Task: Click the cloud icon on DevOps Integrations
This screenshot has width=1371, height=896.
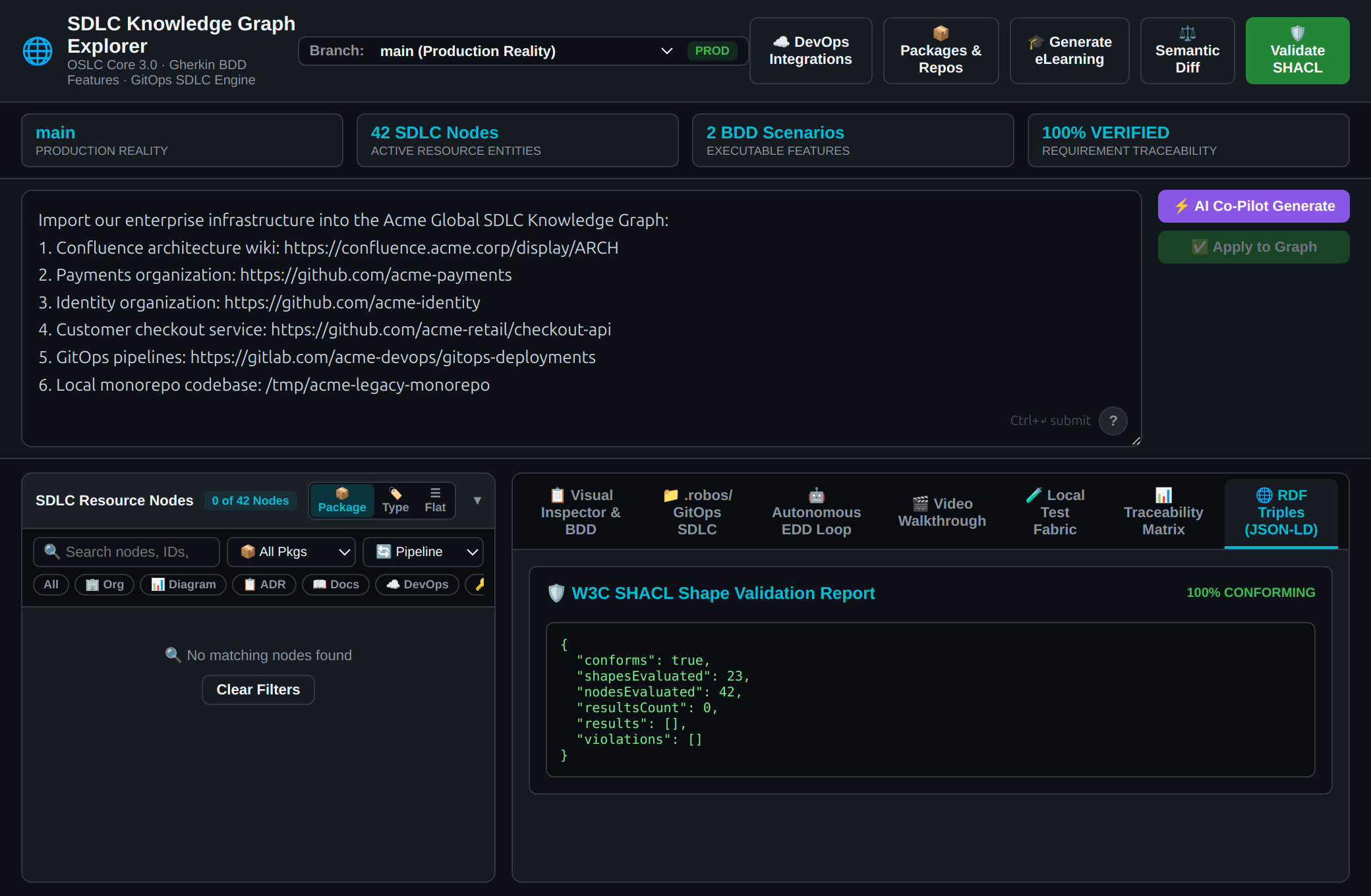Action: (780, 42)
